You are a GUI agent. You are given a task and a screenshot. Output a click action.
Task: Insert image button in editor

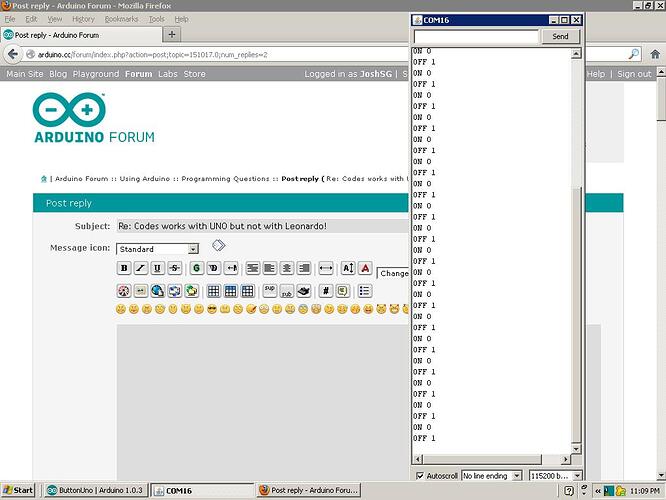(x=141, y=291)
